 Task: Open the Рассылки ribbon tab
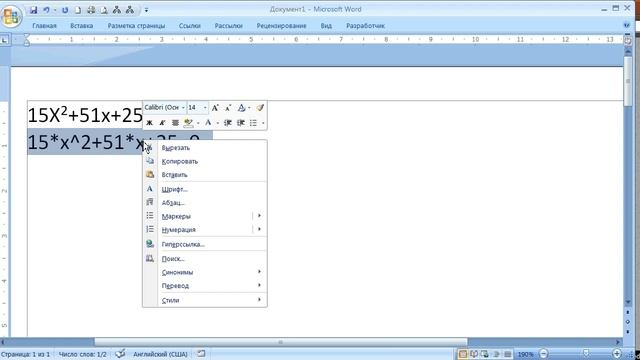point(229,26)
